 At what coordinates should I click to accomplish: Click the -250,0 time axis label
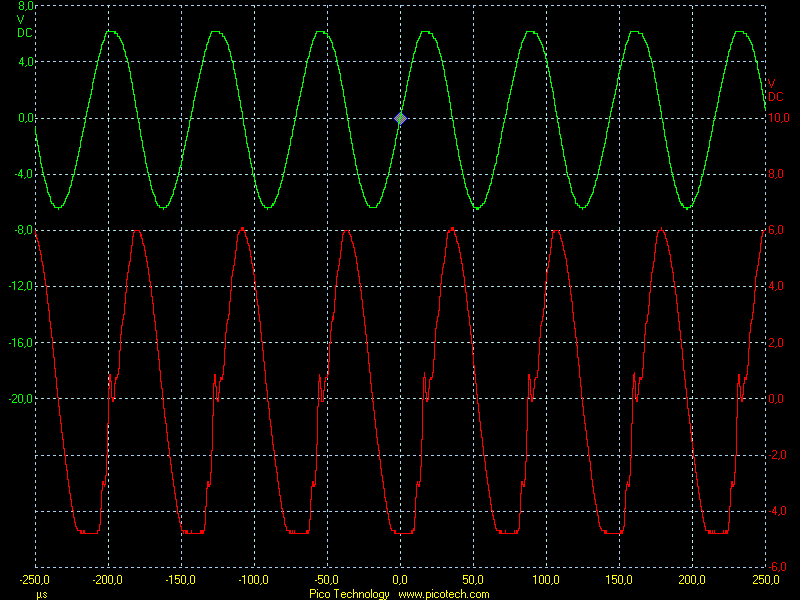35,580
